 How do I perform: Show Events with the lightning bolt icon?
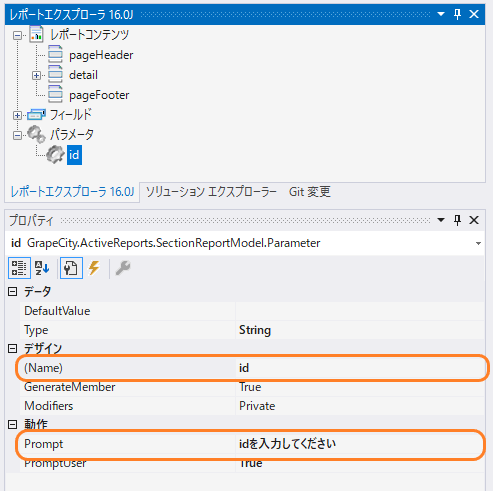tap(94, 268)
